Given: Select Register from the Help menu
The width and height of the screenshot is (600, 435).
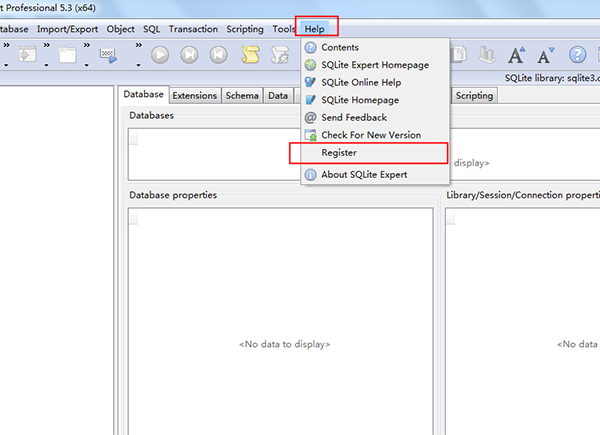Looking at the screenshot, I should point(339,153).
